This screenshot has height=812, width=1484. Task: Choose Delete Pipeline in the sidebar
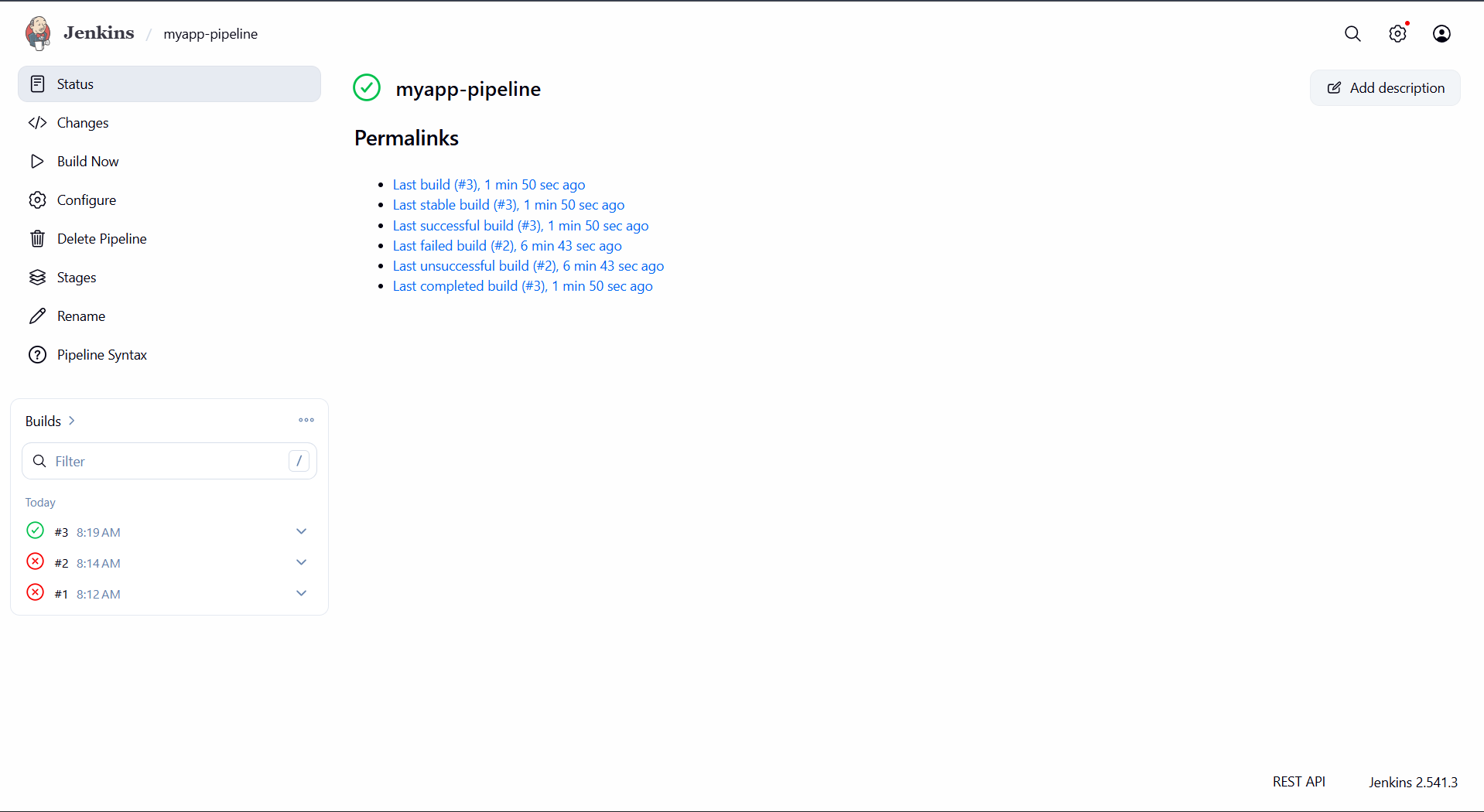click(x=169, y=239)
